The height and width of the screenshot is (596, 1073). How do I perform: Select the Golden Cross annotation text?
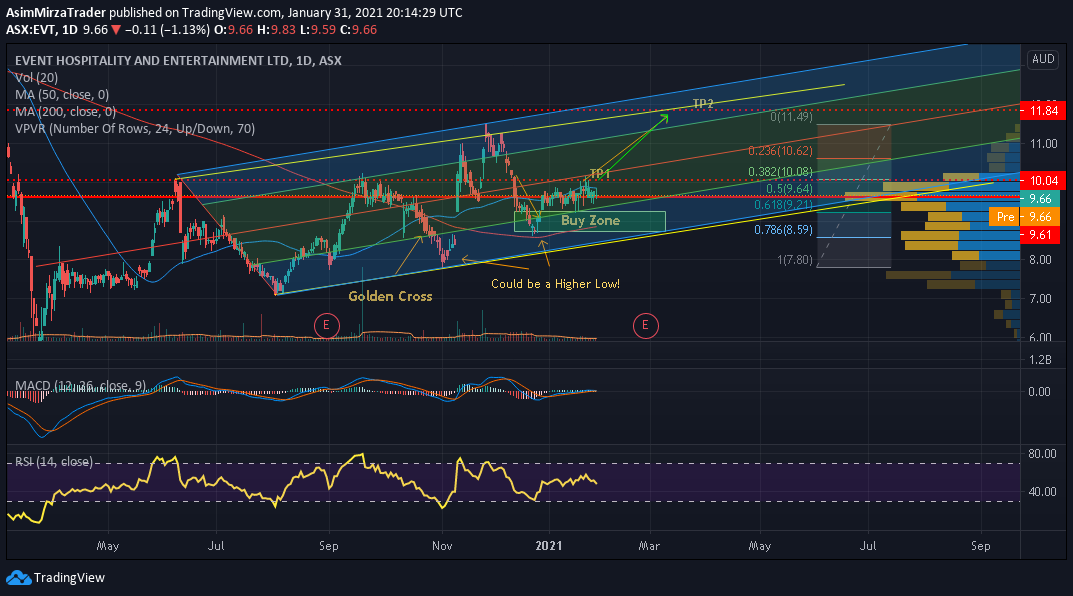pos(390,296)
